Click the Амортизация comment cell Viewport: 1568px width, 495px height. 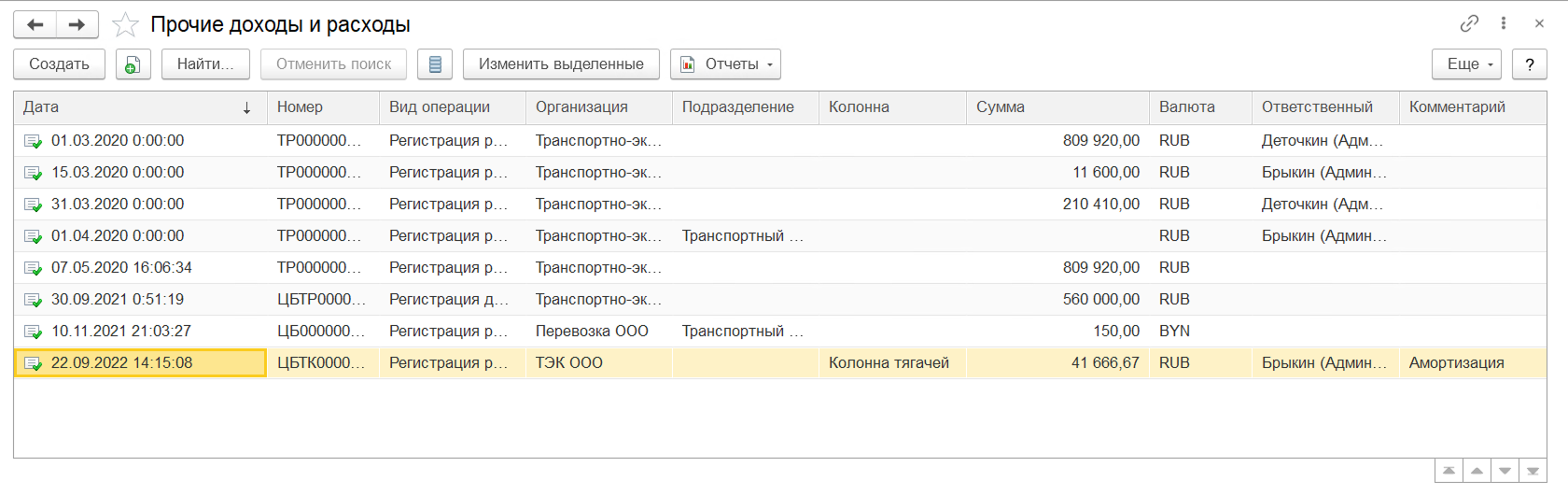point(1473,363)
